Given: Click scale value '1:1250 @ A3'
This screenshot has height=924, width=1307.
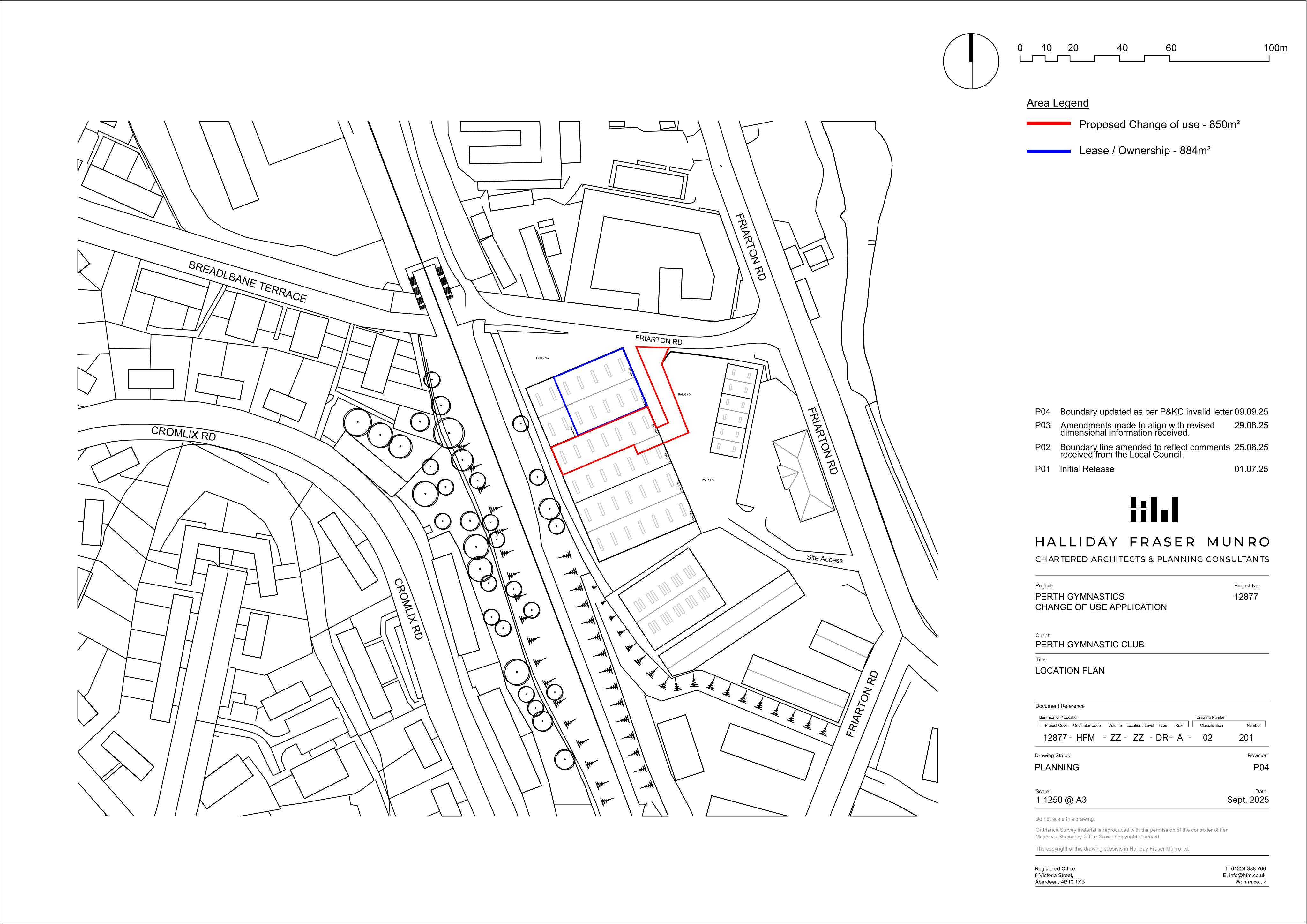Looking at the screenshot, I should coord(1061,800).
